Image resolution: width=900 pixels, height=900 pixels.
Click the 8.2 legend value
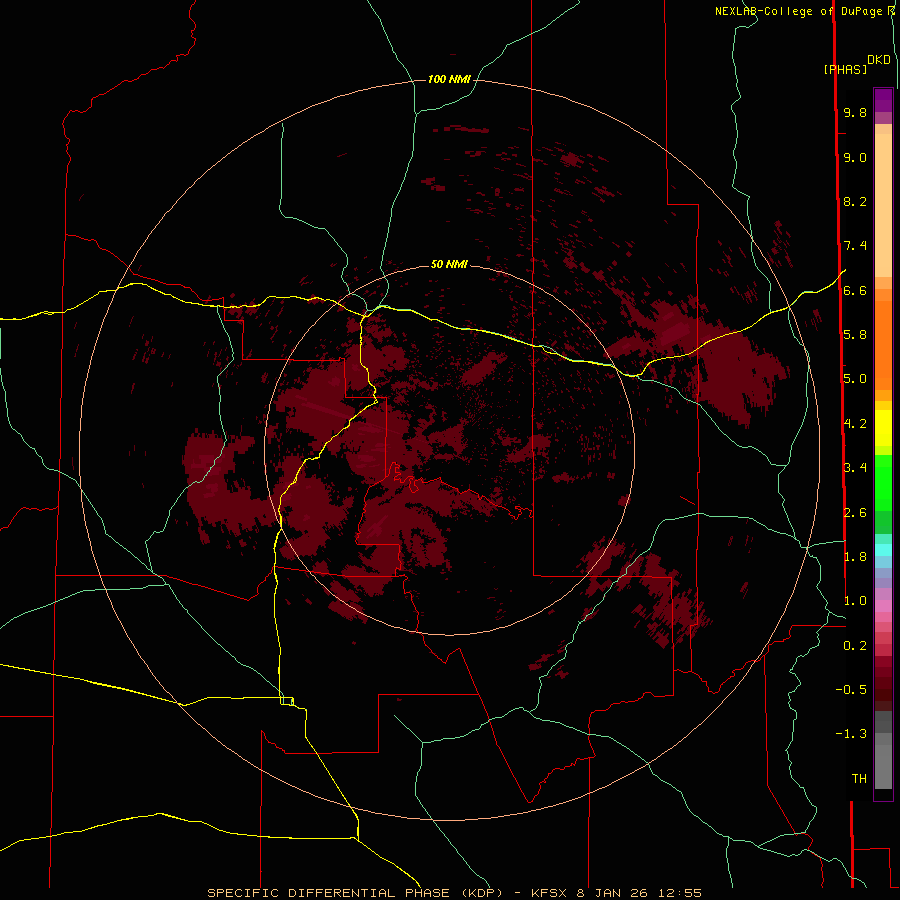coord(855,201)
